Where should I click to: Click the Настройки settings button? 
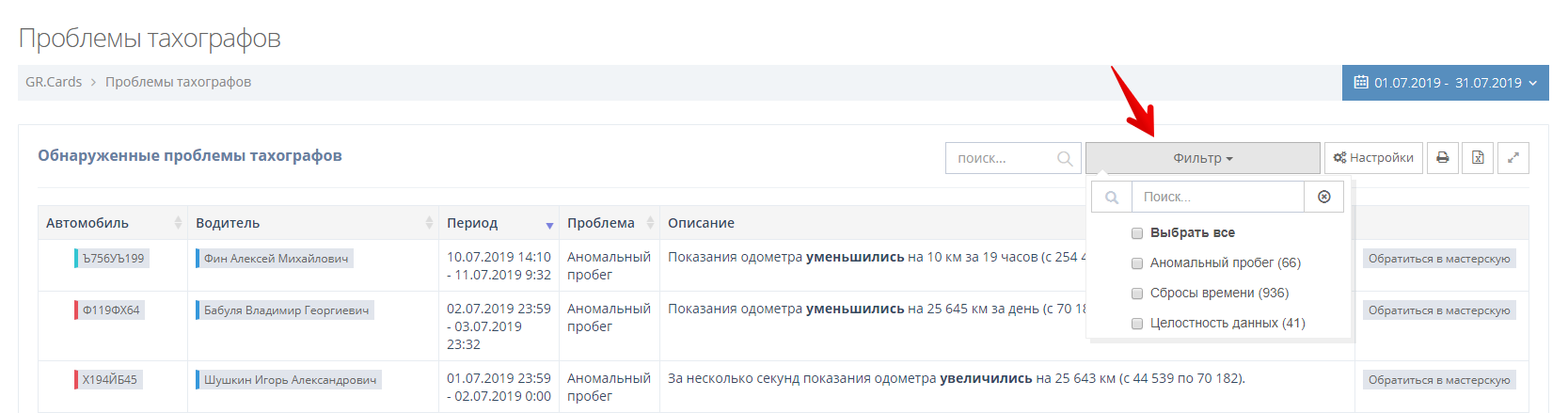1373,158
